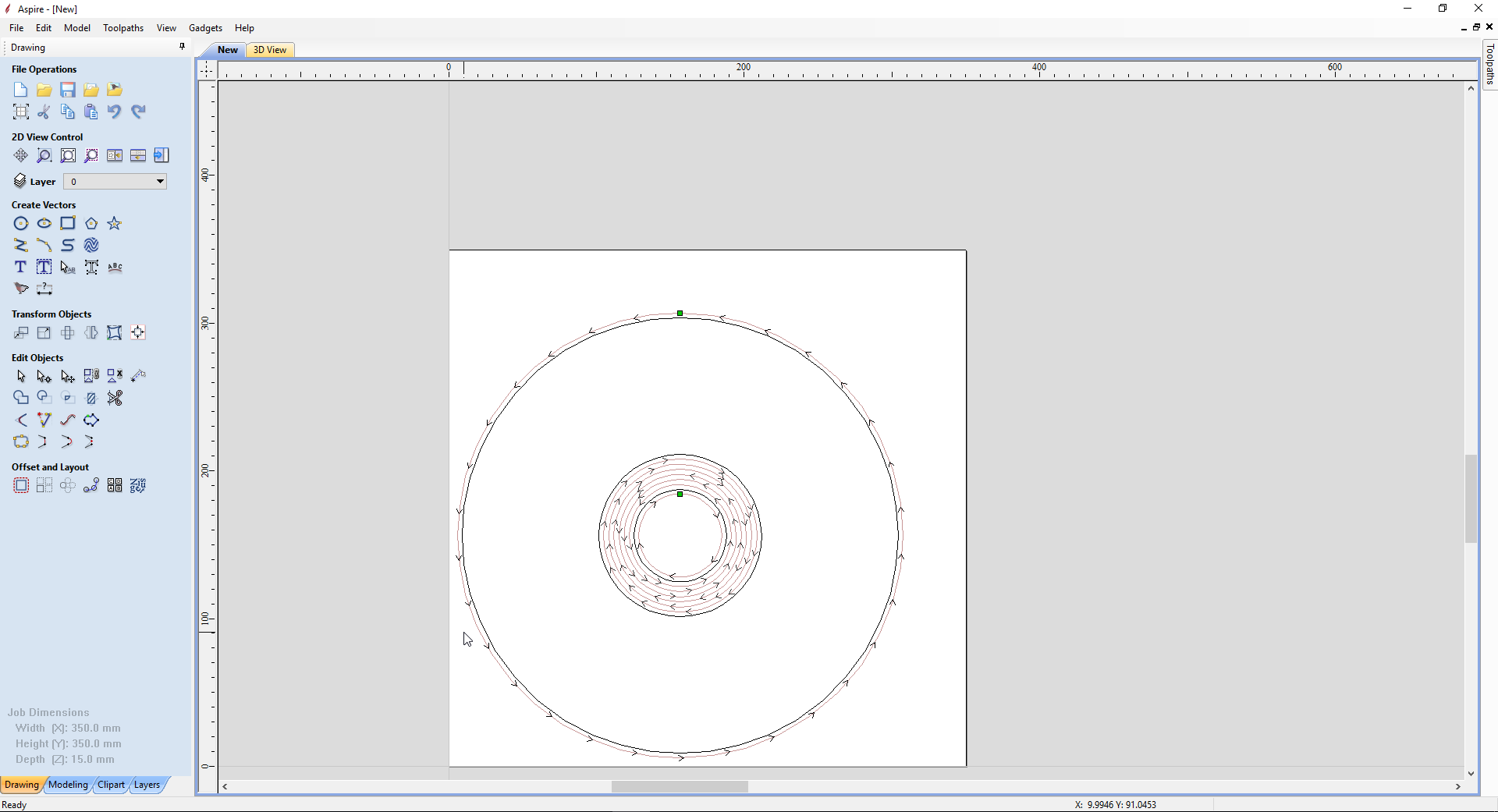
Task: Open the Interactive Trim scissors tool
Action: [115, 398]
